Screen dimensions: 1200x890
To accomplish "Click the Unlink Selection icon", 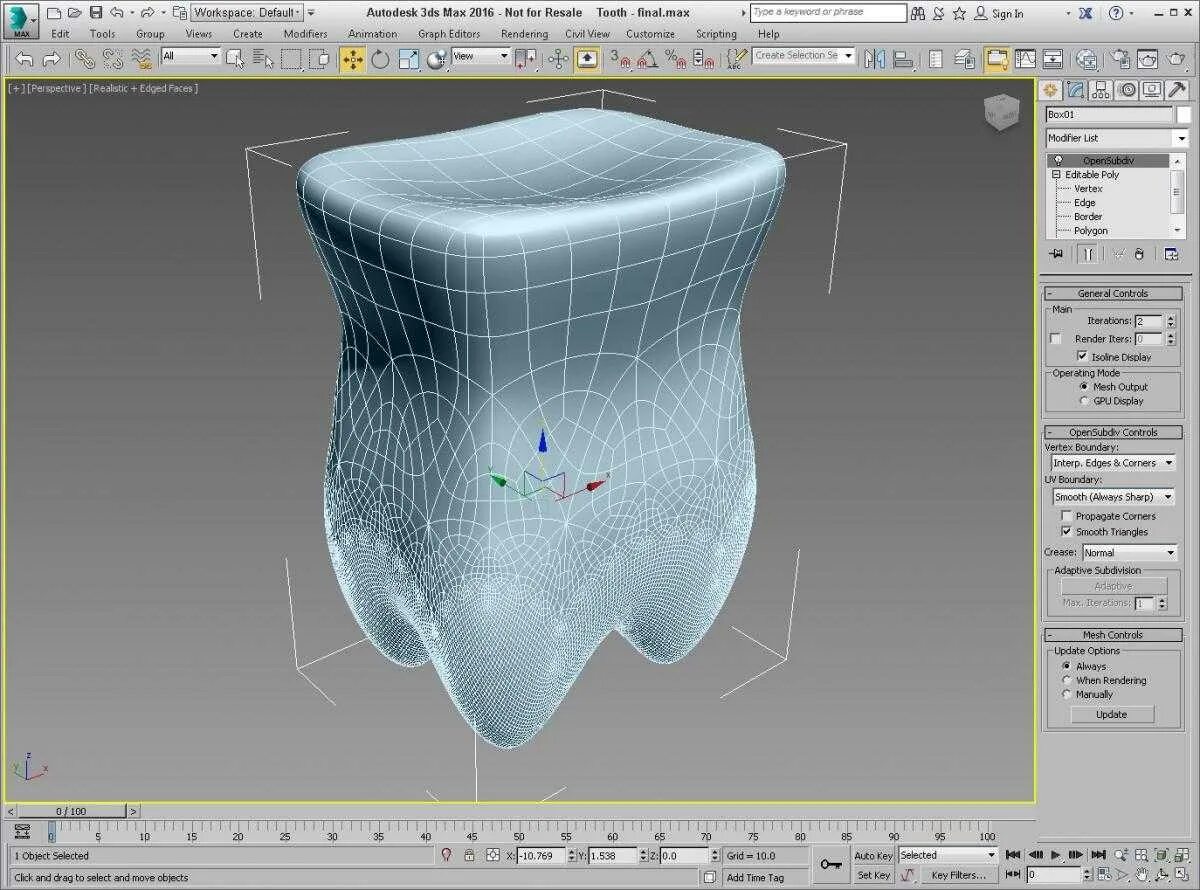I will [113, 58].
